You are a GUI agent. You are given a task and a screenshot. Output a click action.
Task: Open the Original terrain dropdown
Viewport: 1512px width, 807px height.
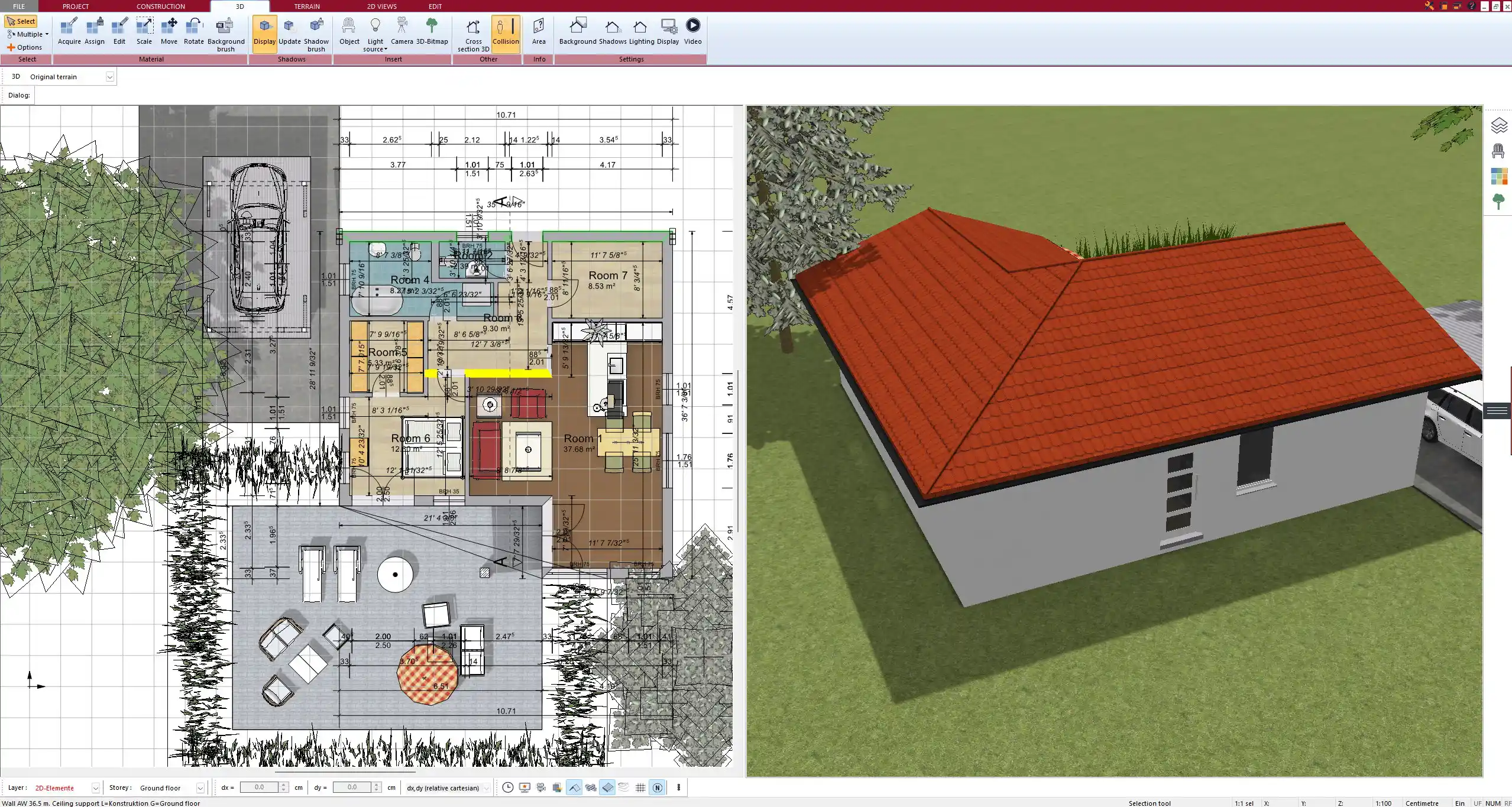pos(110,76)
